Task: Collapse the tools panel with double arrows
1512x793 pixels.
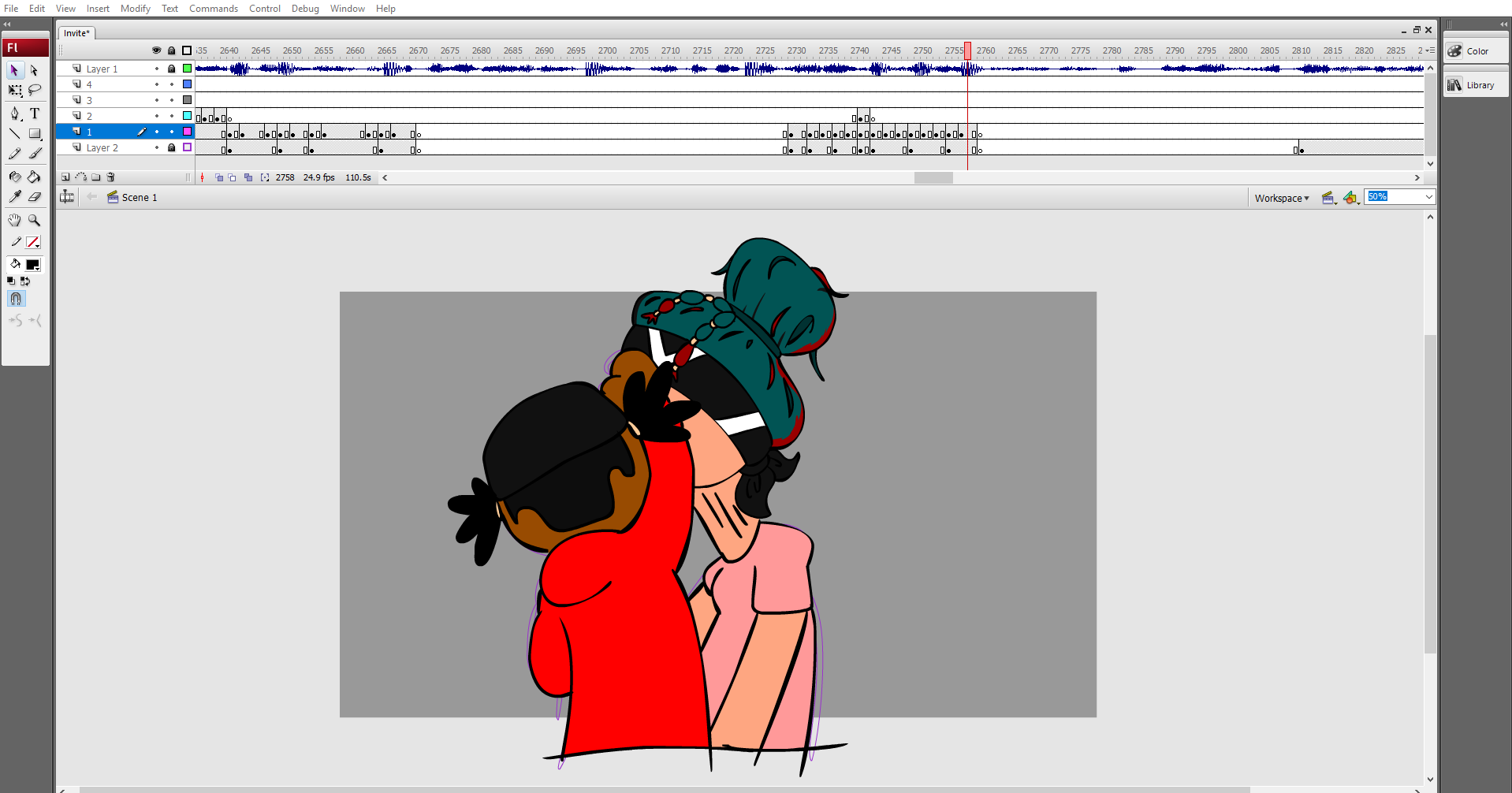Action: 7,24
